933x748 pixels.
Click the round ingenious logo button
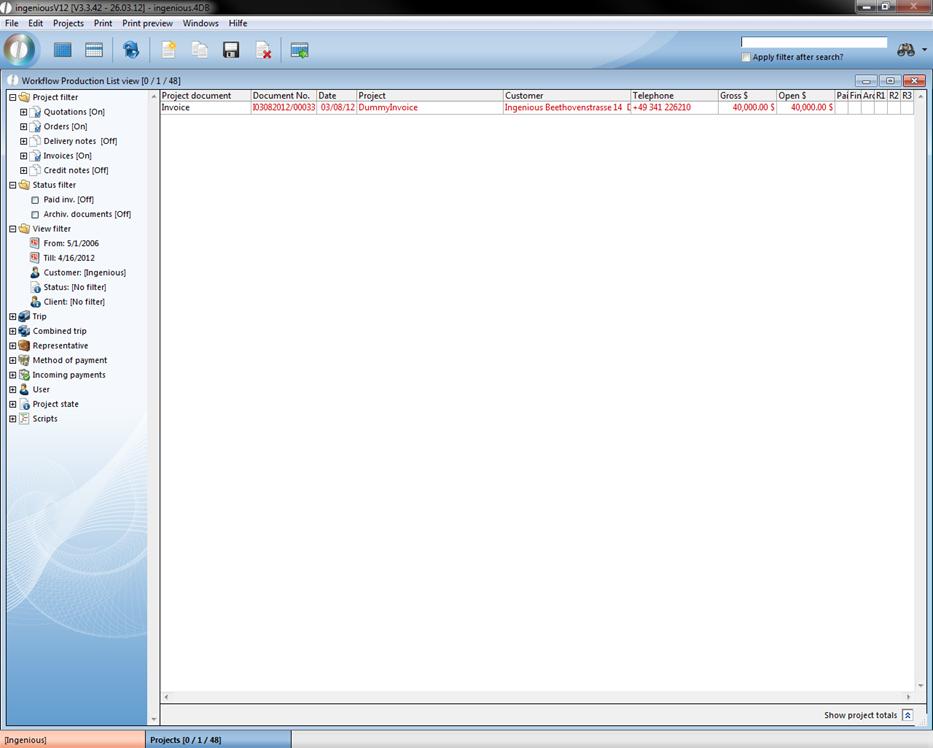[20, 50]
